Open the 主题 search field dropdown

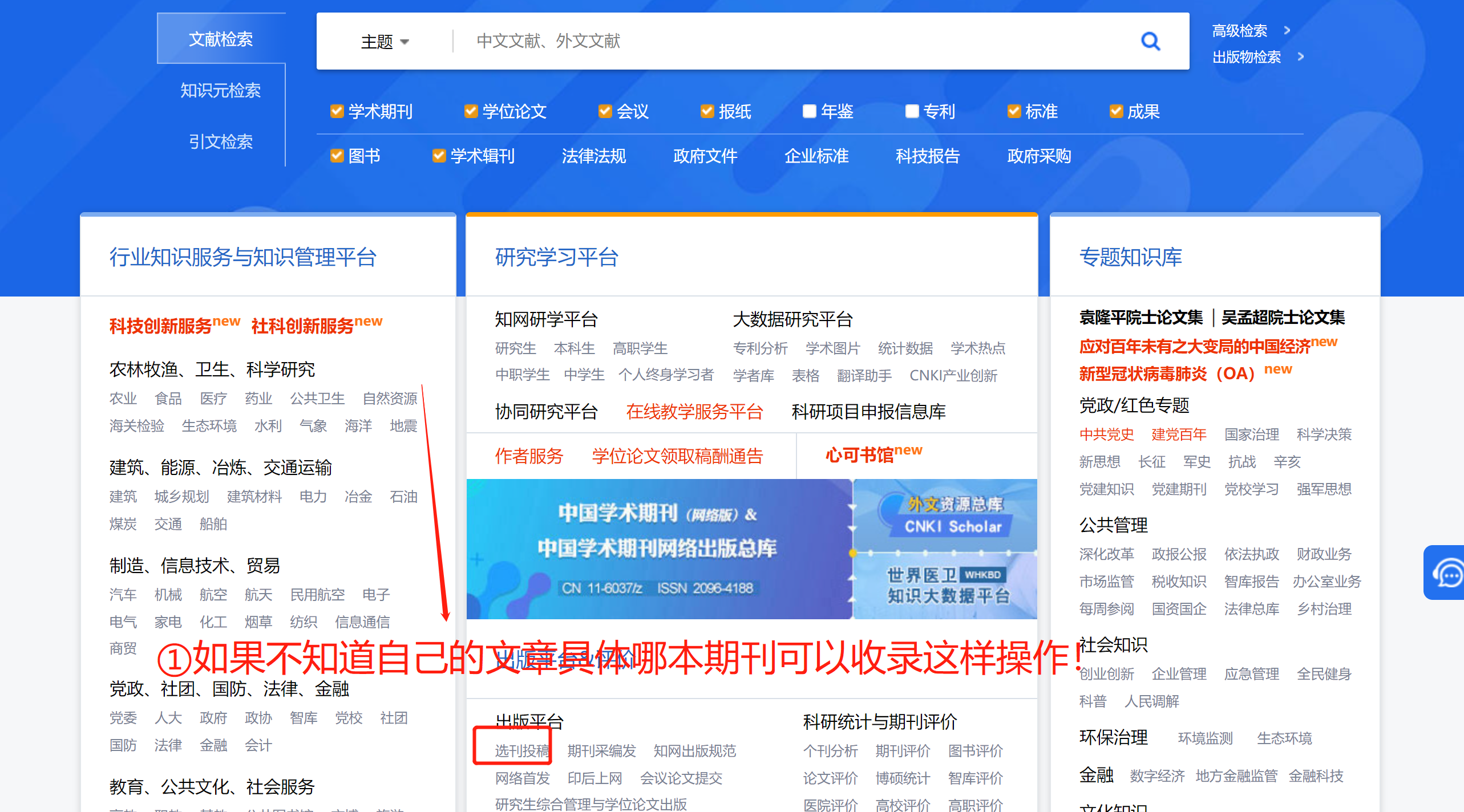tap(385, 42)
